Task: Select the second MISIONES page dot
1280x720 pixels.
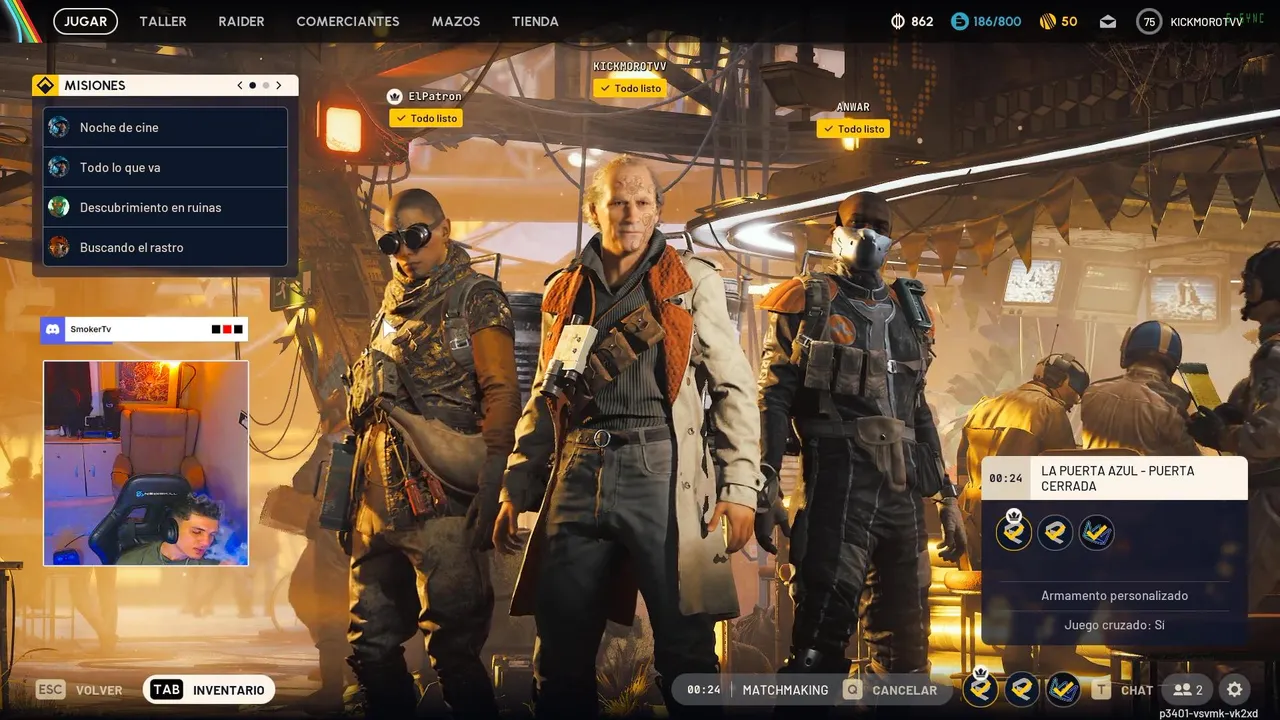Action: (x=266, y=86)
